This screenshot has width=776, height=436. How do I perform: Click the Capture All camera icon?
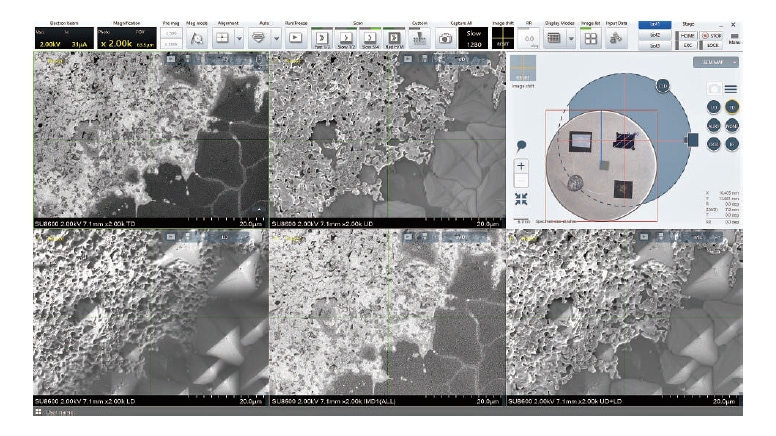(445, 37)
